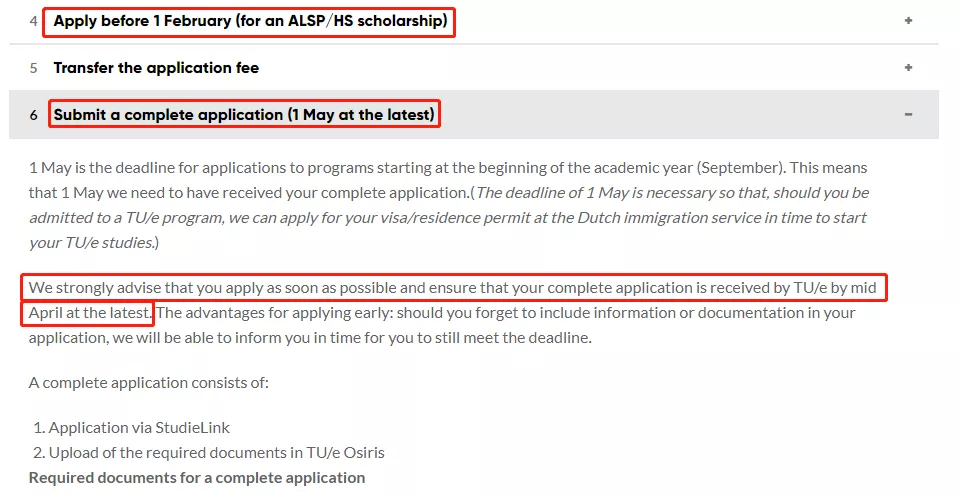Image resolution: width=961 pixels, height=498 pixels.
Task: Click the "still meet the deadline" phrase
Action: [510, 337]
